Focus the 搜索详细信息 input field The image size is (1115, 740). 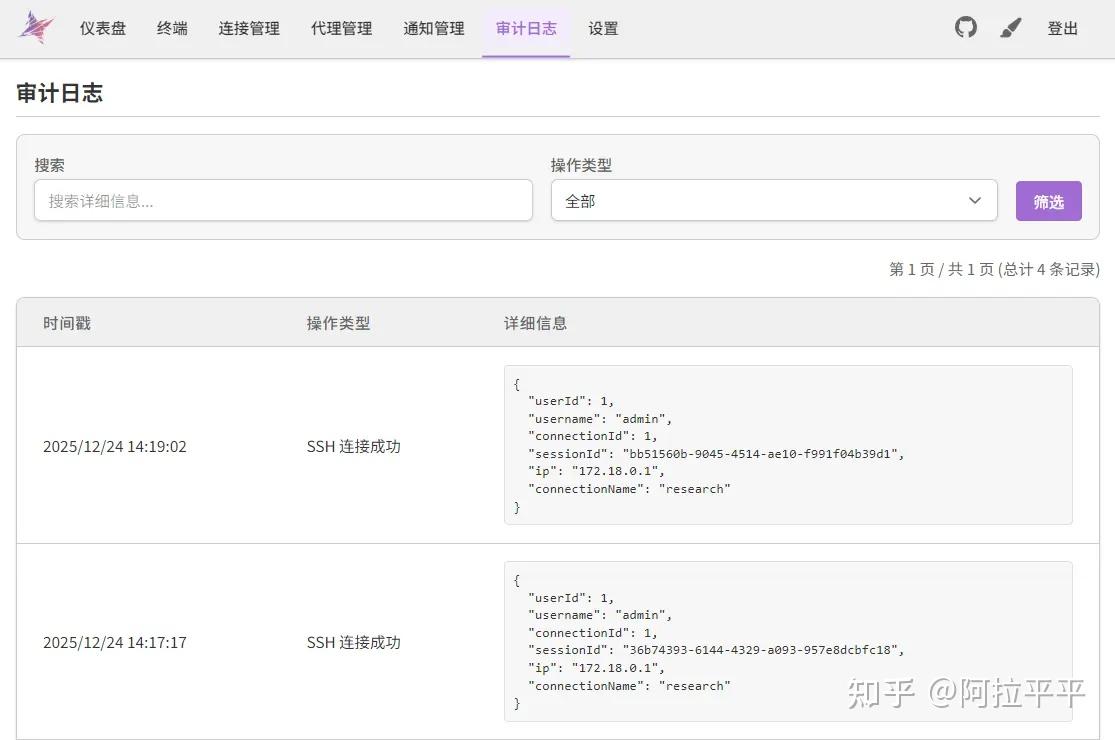(x=283, y=200)
